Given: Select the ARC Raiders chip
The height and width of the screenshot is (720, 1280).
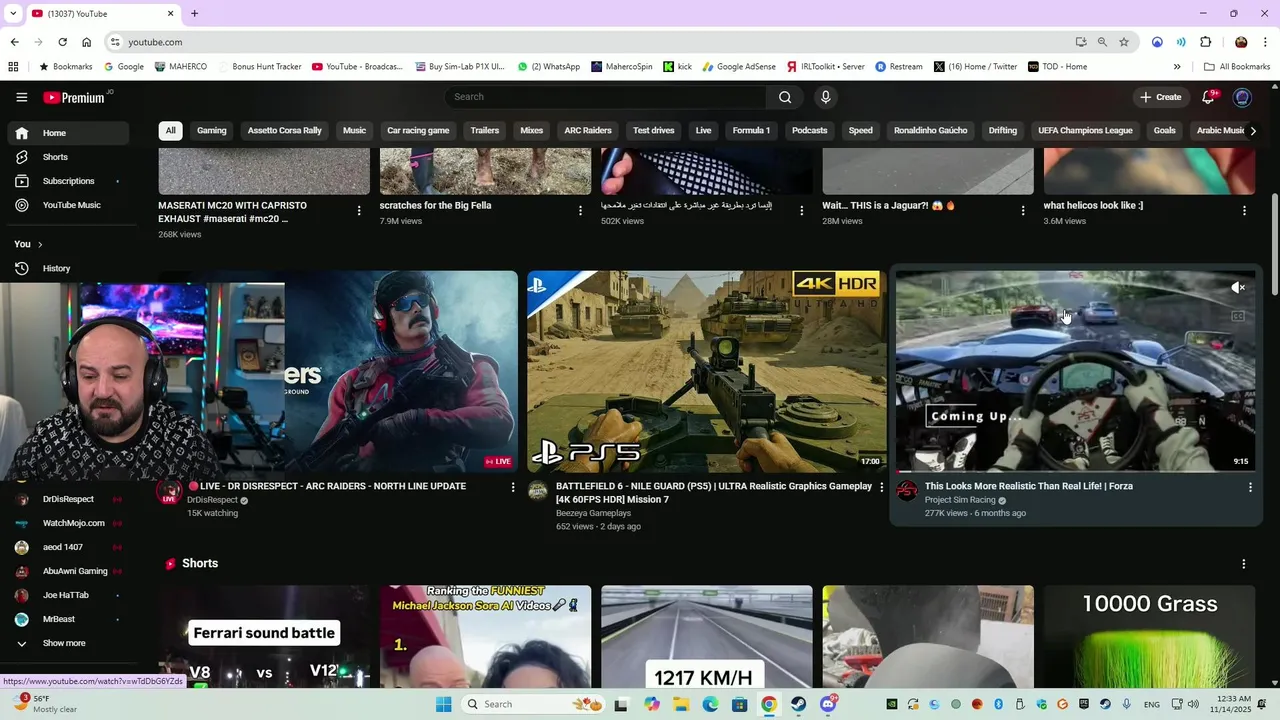Looking at the screenshot, I should [588, 131].
